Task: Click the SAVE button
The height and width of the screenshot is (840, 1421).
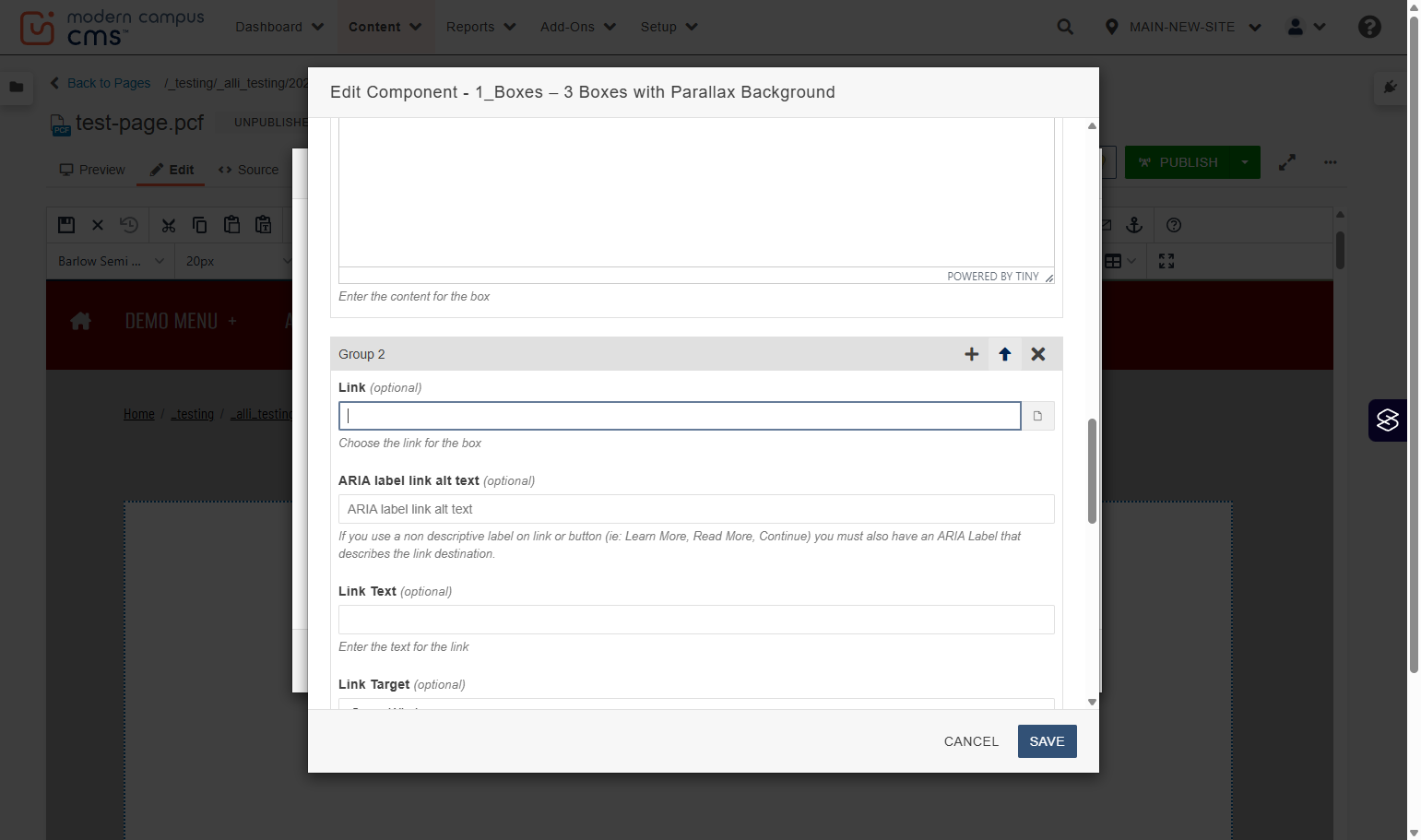Action: coord(1047,741)
